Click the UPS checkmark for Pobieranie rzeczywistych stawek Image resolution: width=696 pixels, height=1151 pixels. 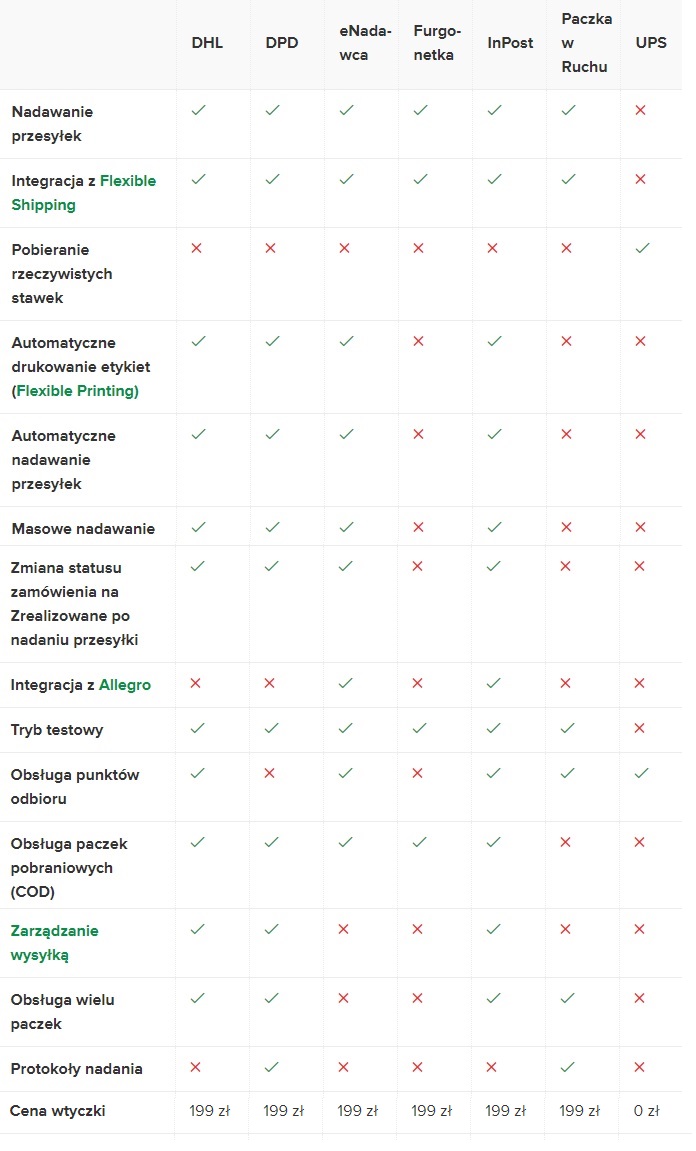pos(642,248)
